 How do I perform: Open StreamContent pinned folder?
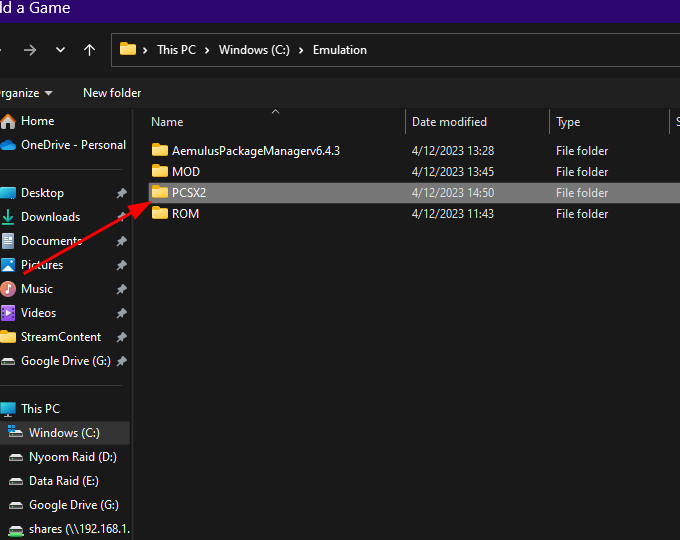[61, 337]
